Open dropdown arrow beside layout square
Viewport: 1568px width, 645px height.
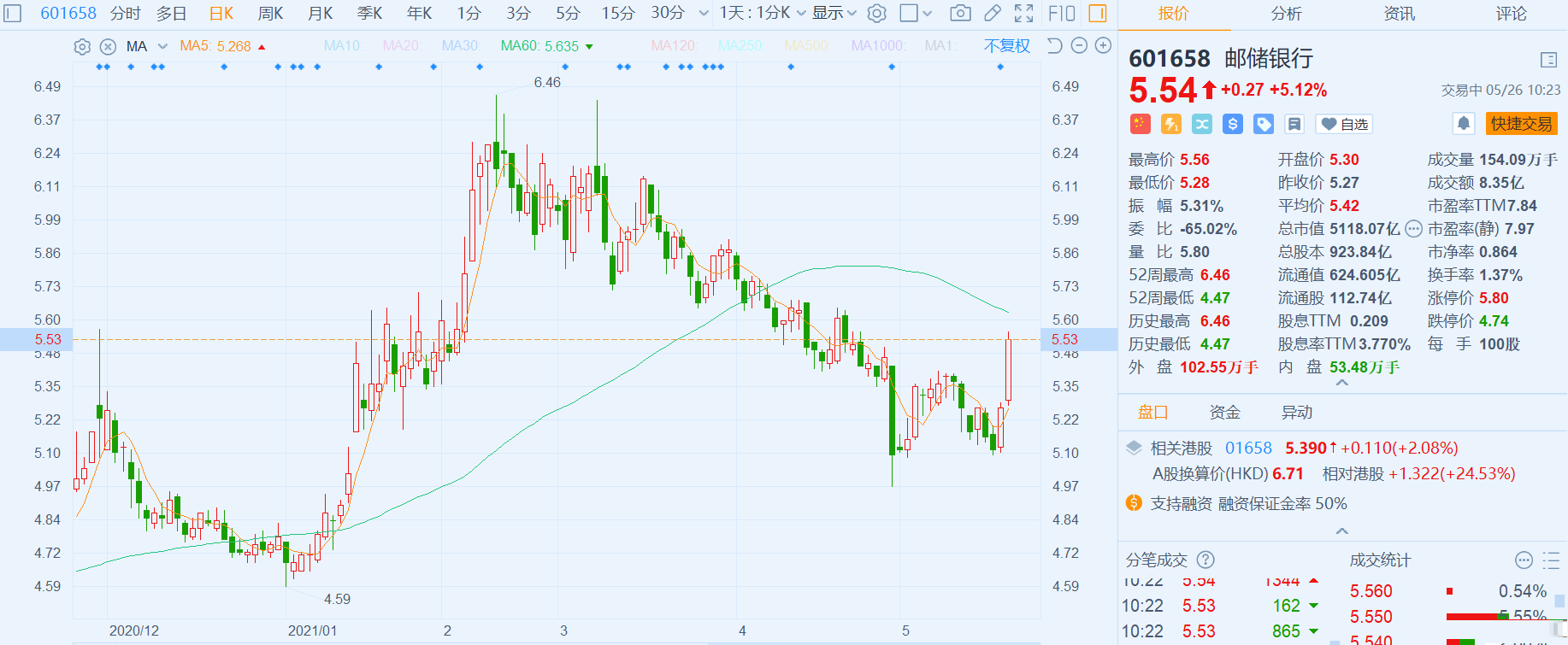928,14
